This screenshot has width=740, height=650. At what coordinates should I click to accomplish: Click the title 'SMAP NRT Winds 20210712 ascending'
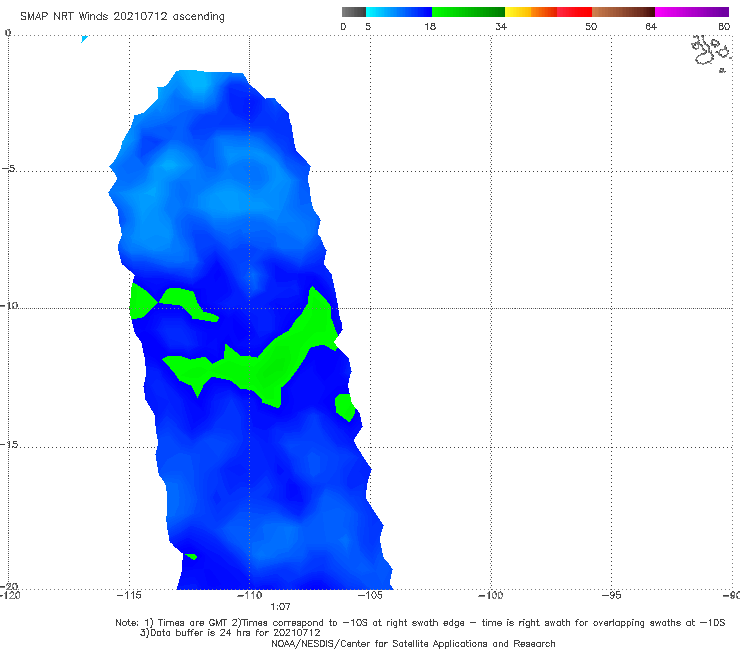click(x=122, y=16)
